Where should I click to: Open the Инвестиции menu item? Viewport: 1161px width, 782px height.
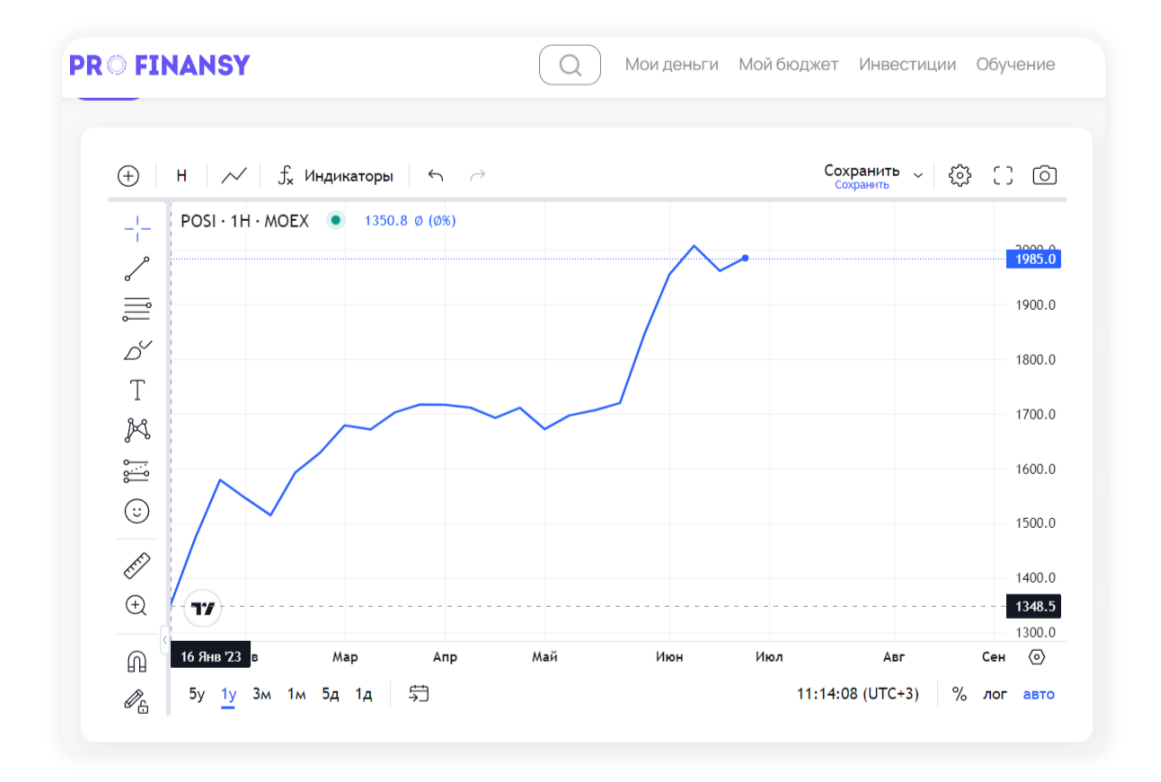tap(907, 65)
